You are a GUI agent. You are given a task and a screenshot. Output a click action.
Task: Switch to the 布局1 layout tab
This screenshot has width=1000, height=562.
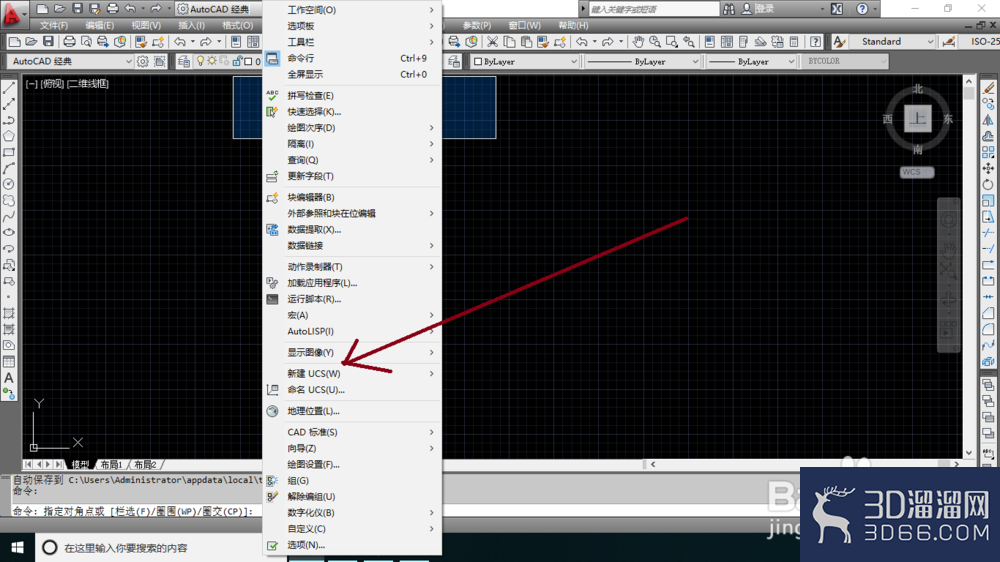point(112,464)
